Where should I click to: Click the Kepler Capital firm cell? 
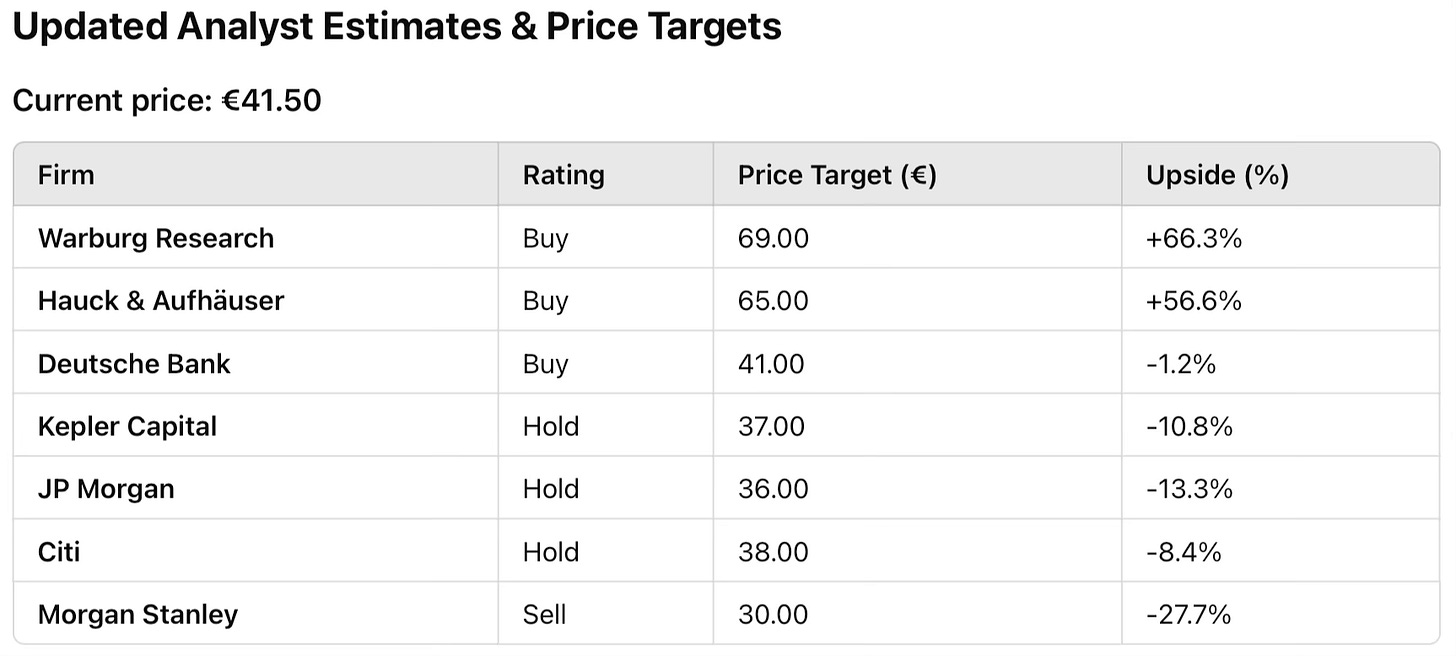tap(127, 426)
